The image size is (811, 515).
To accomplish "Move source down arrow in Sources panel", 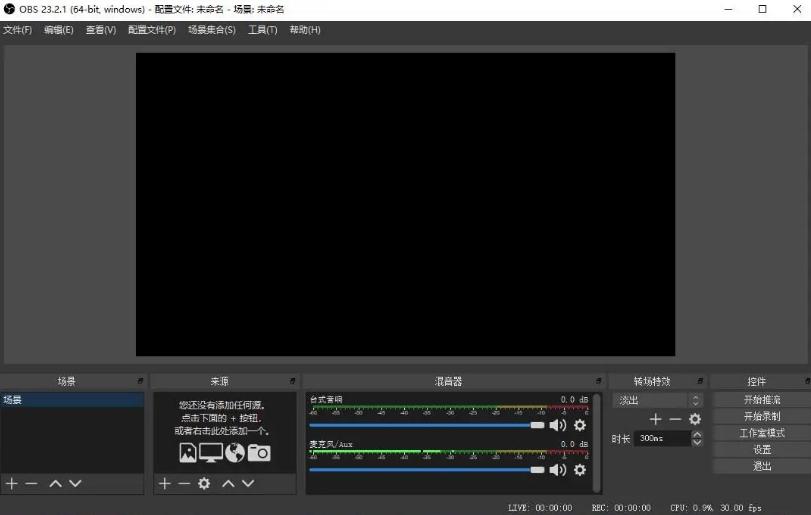I will coord(248,483).
